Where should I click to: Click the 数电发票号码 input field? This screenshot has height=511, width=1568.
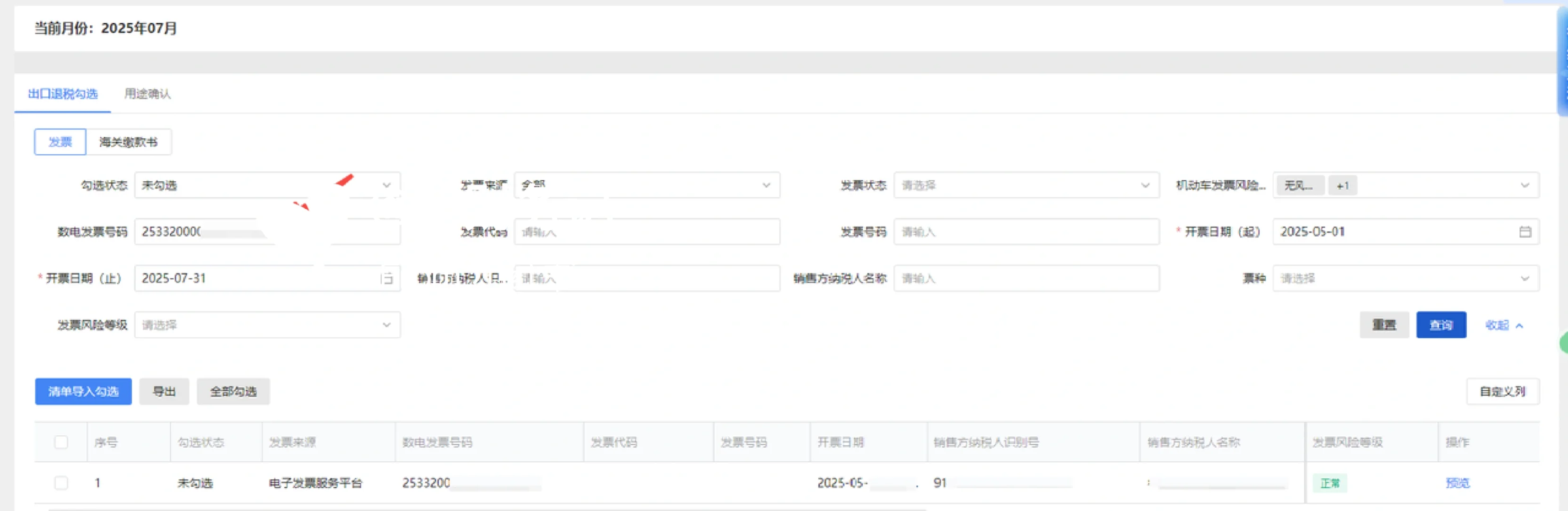[x=268, y=231]
